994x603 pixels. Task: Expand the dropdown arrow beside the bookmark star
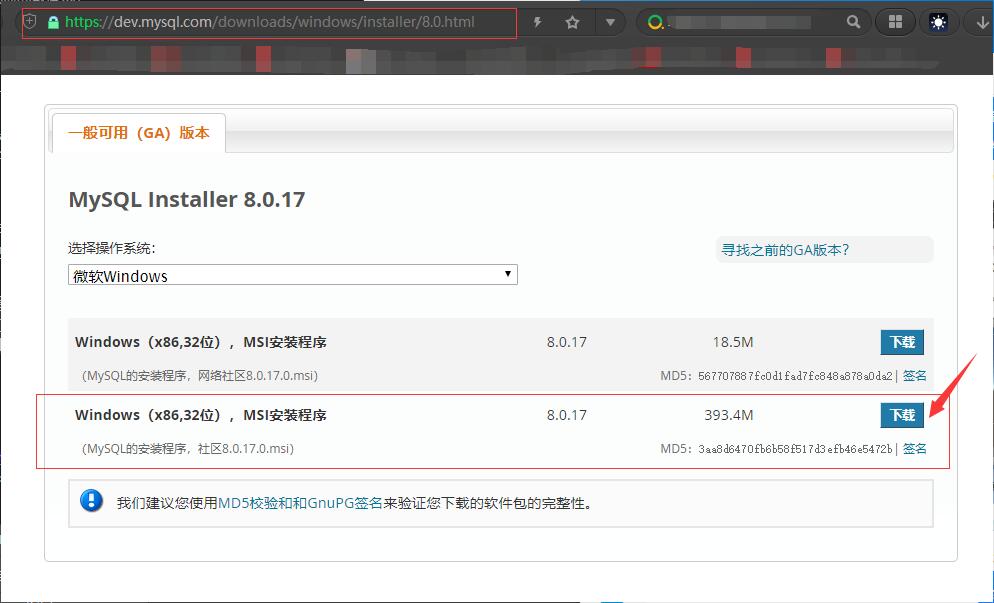(x=610, y=22)
